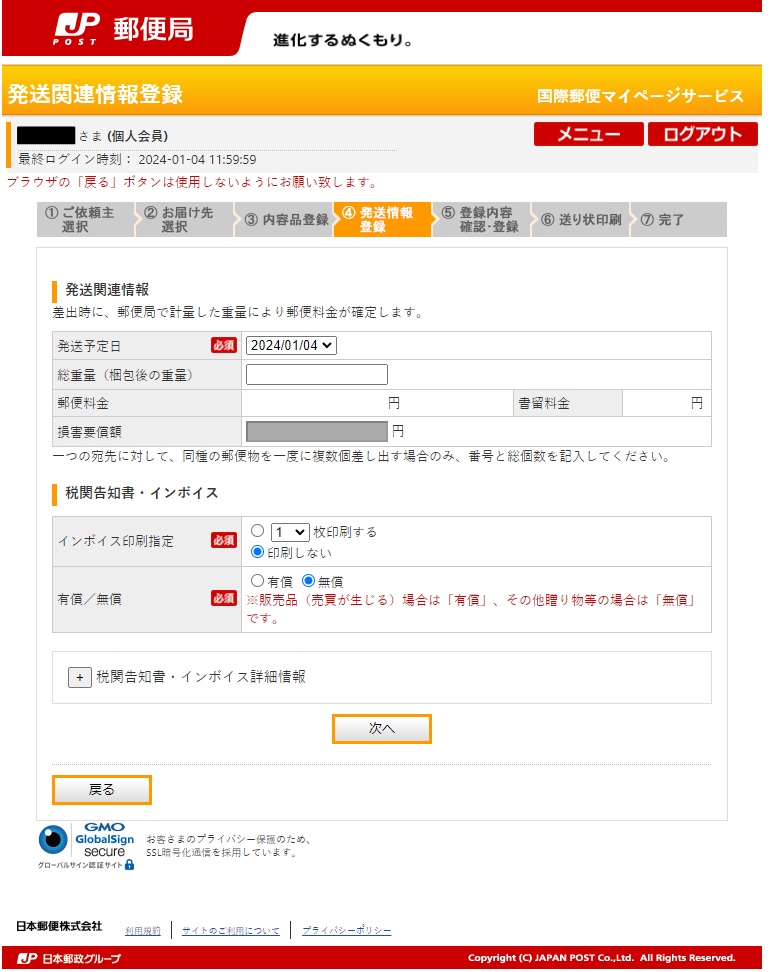Click the GMO GlobalSign secure seal
The height and width of the screenshot is (972, 774).
86,845
